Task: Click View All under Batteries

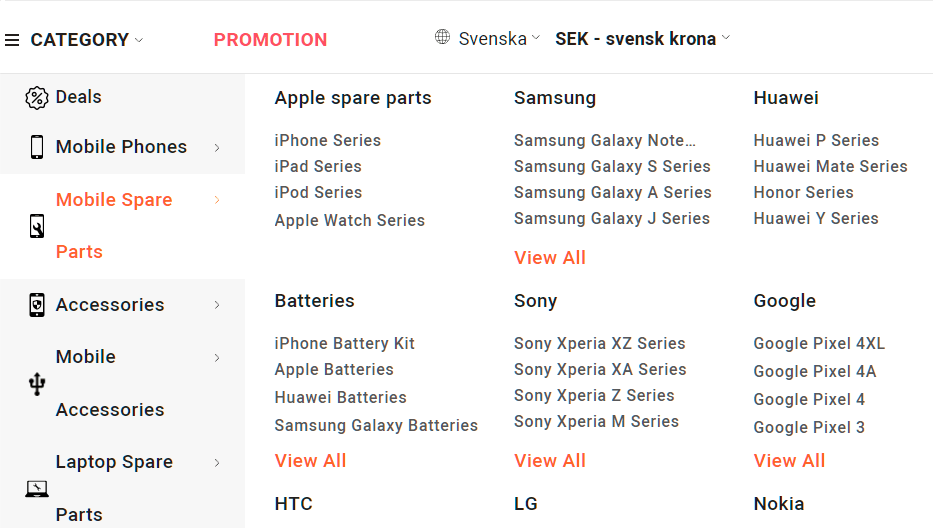Action: pos(310,460)
